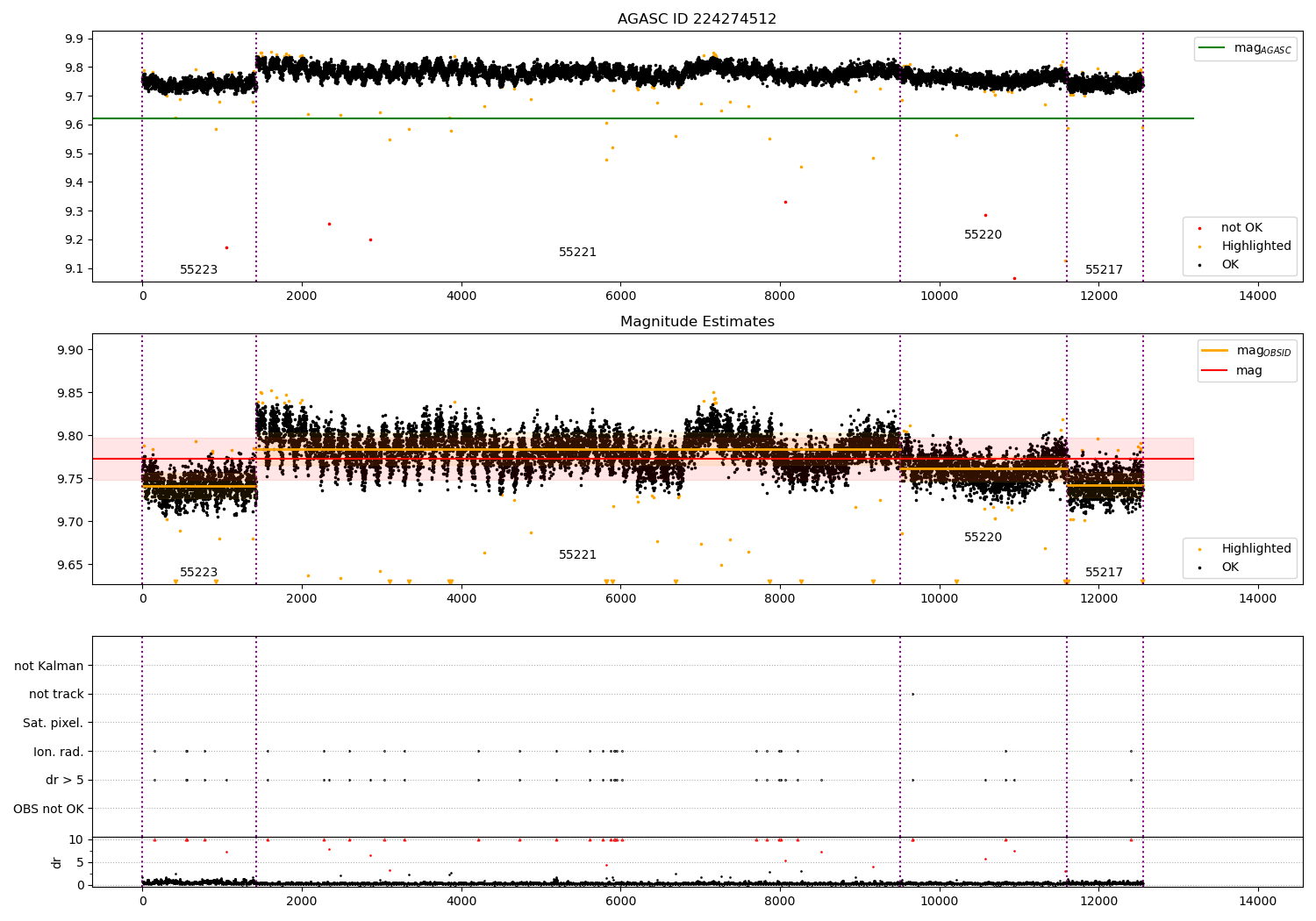The width and height of the screenshot is (1316, 921).
Task: Click obsid label 55223 in top plot
Action: pos(198,270)
